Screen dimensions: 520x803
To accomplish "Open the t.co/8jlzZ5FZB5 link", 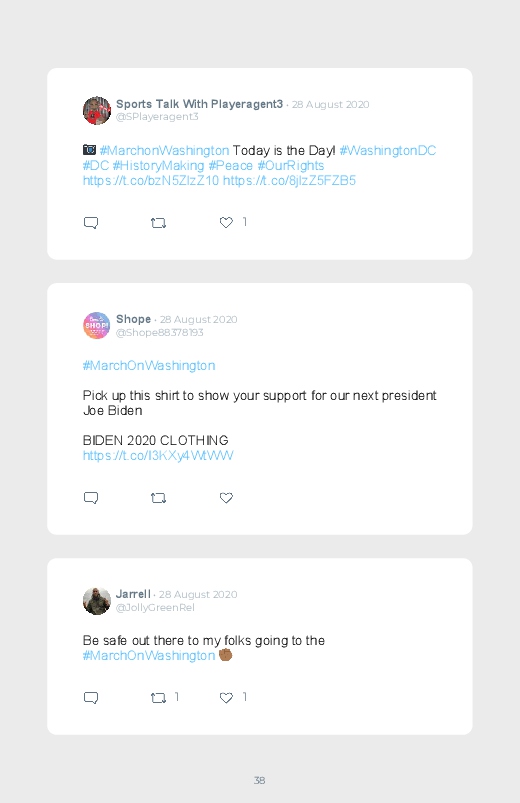I will pyautogui.click(x=289, y=180).
